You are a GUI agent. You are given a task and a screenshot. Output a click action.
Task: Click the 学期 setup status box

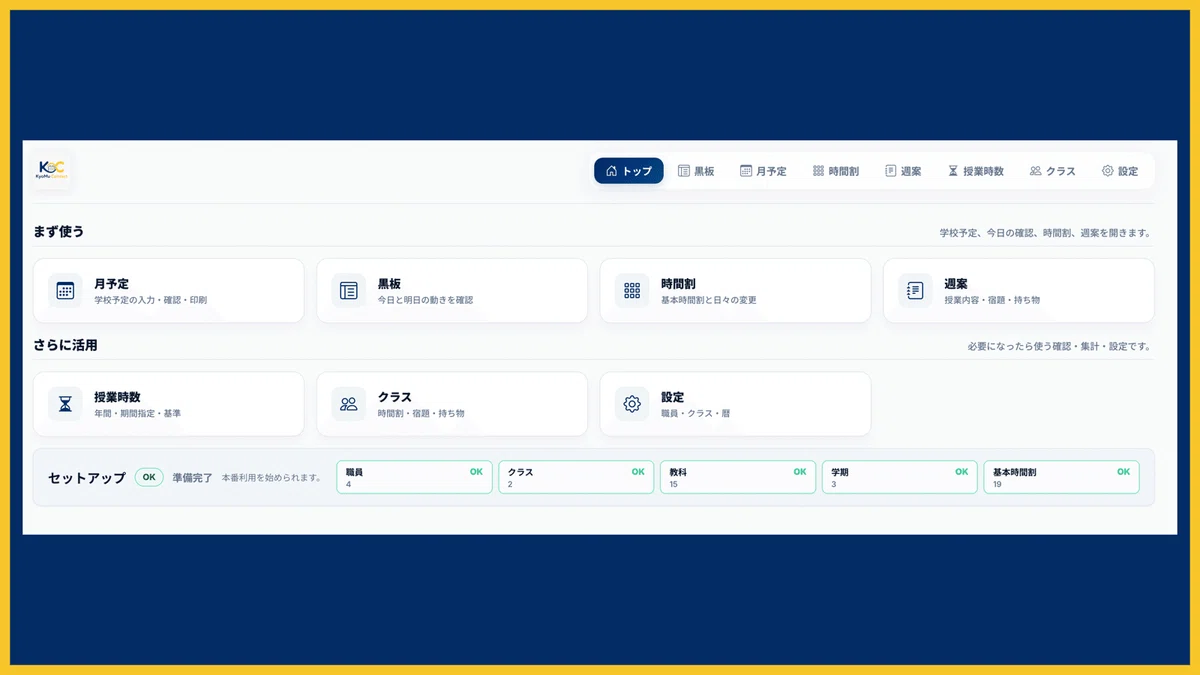[x=900, y=477]
